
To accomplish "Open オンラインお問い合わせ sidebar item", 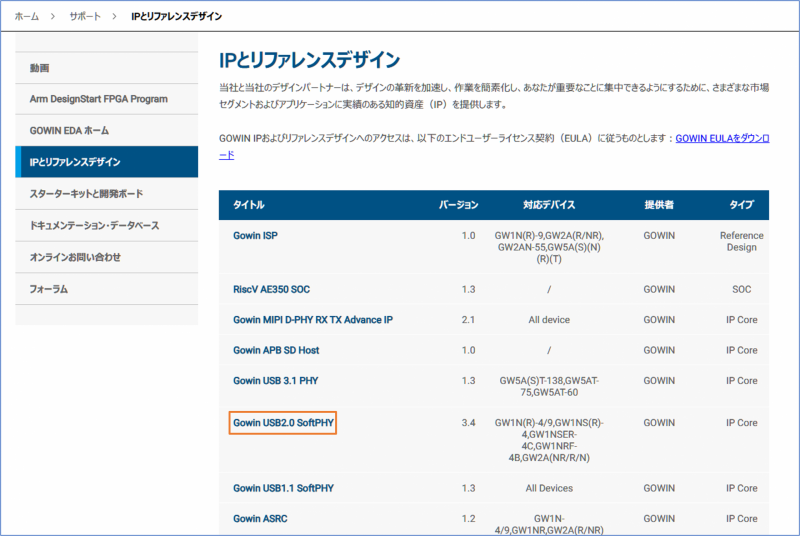I will click(107, 257).
